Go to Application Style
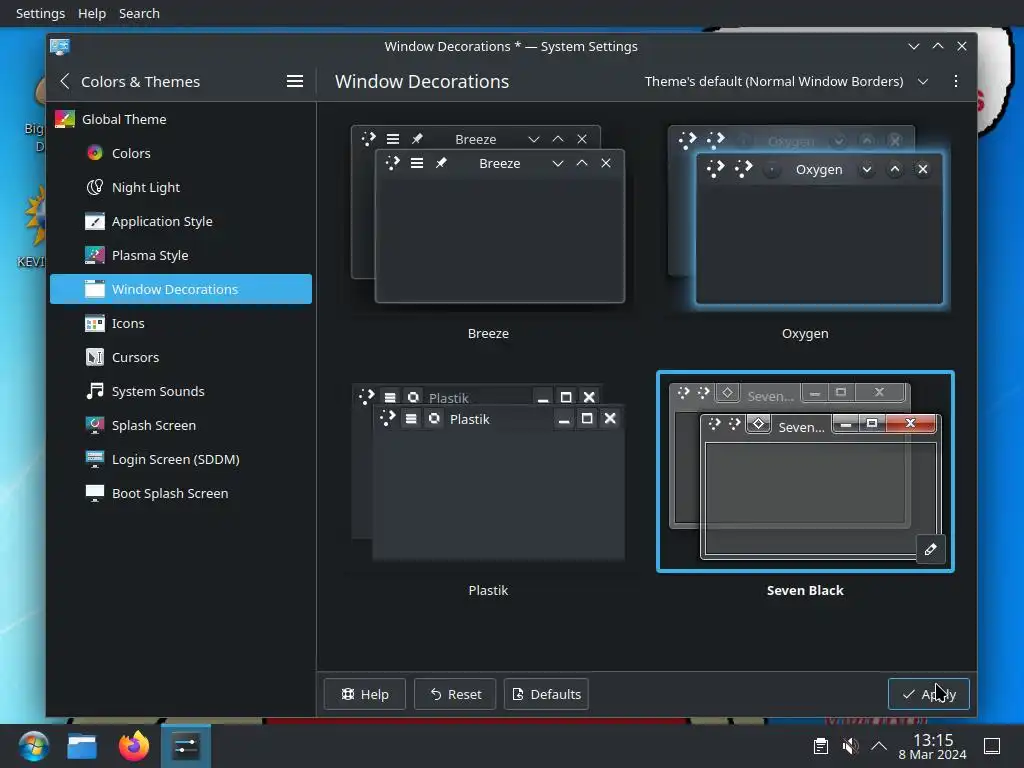Viewport: 1024px width, 768px height. 181,221
